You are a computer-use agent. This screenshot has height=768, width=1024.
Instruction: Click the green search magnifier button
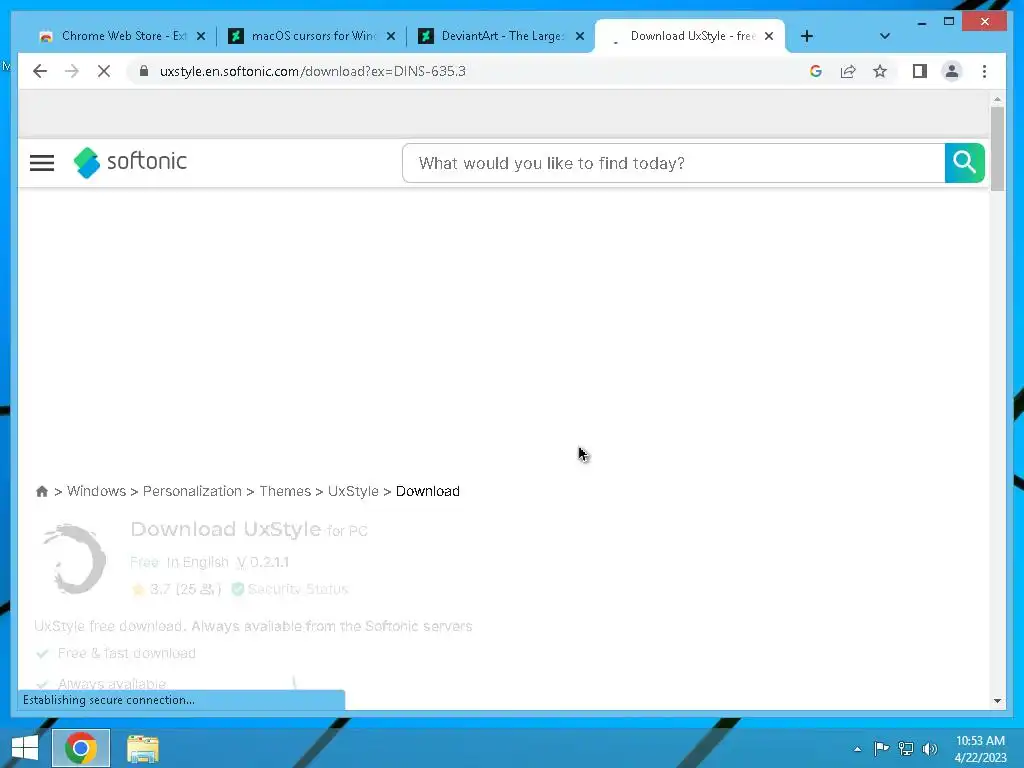(x=964, y=163)
